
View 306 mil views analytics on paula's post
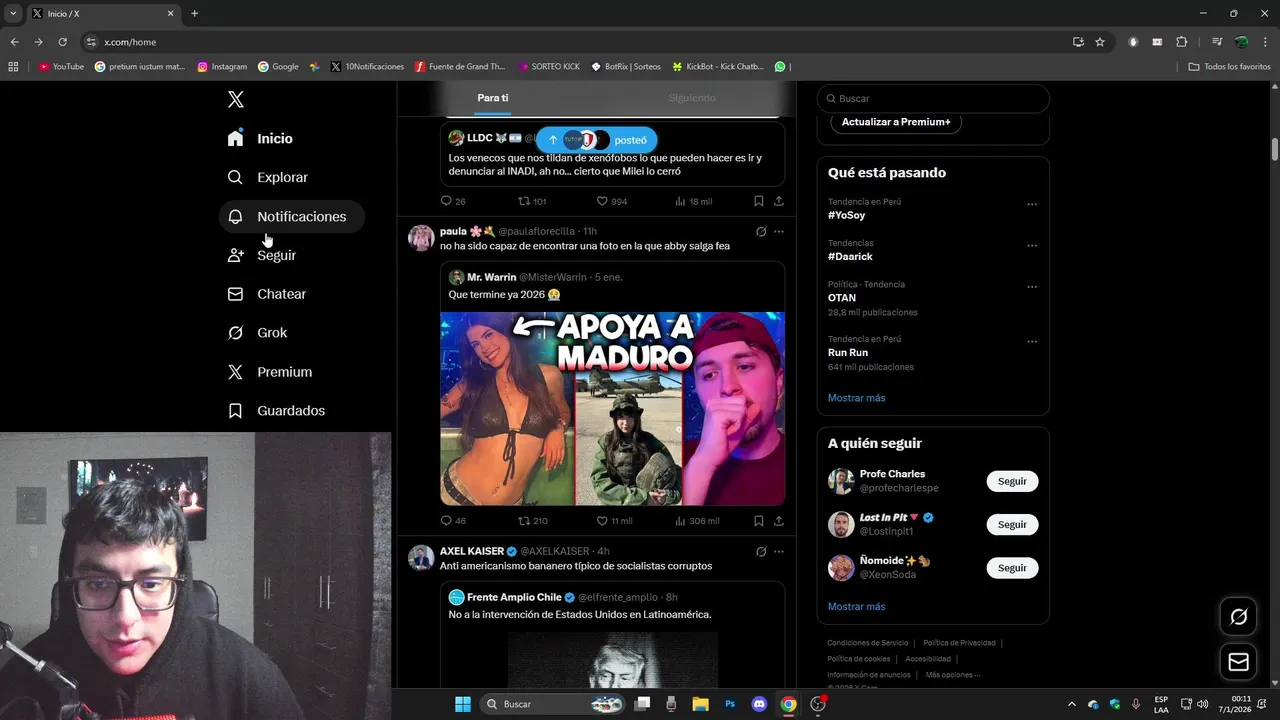697,521
